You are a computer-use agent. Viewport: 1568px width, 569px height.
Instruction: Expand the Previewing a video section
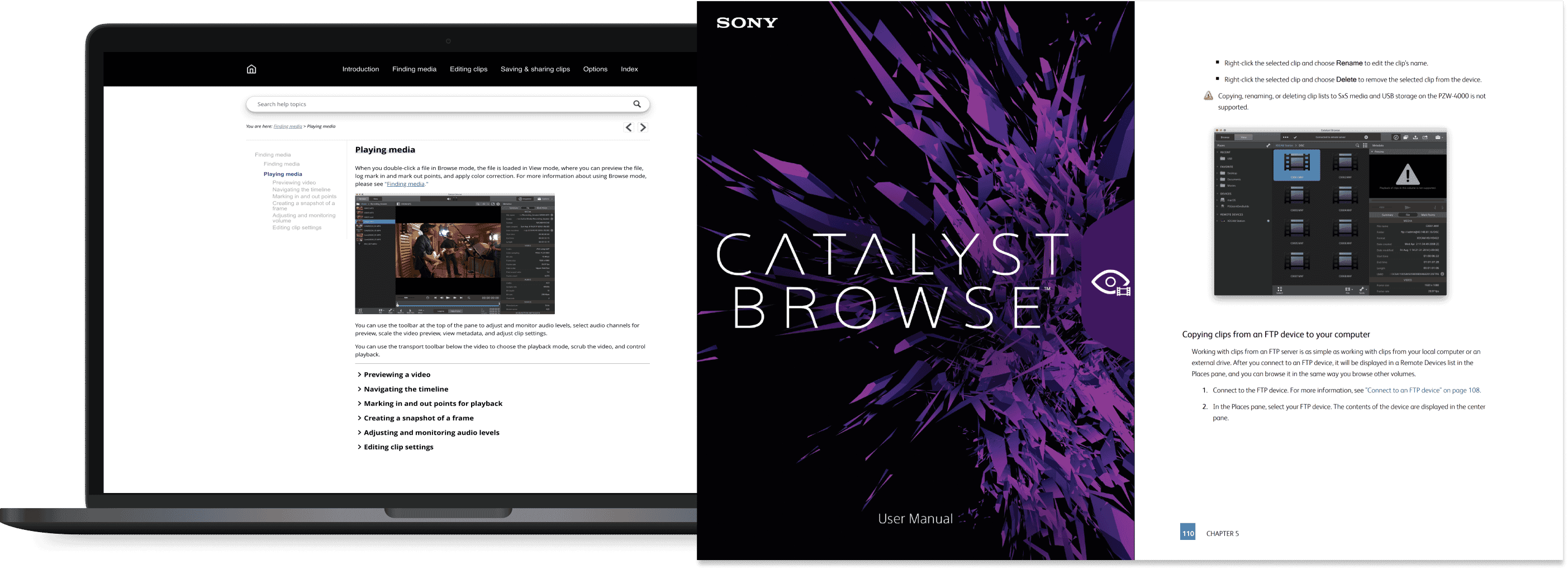click(396, 374)
